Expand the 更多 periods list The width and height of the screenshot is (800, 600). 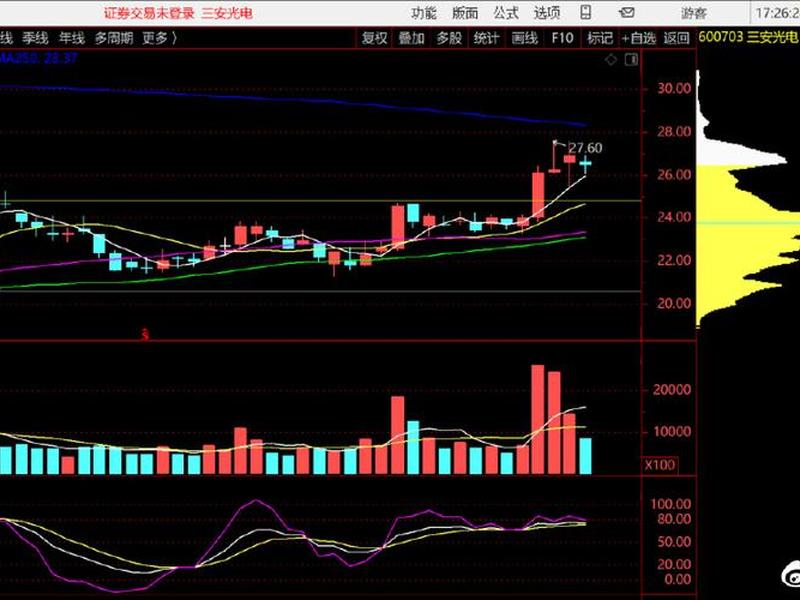159,38
